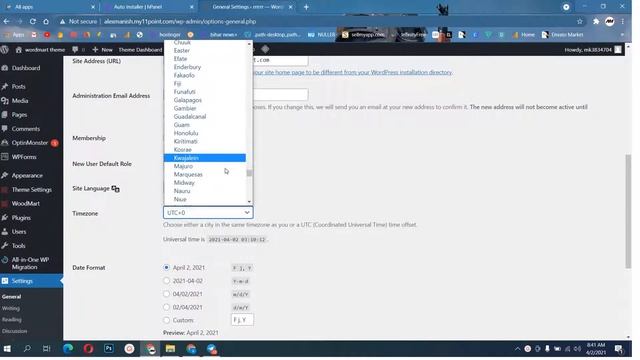
Task: Open the Howdy user account menu
Action: click(x=593, y=49)
